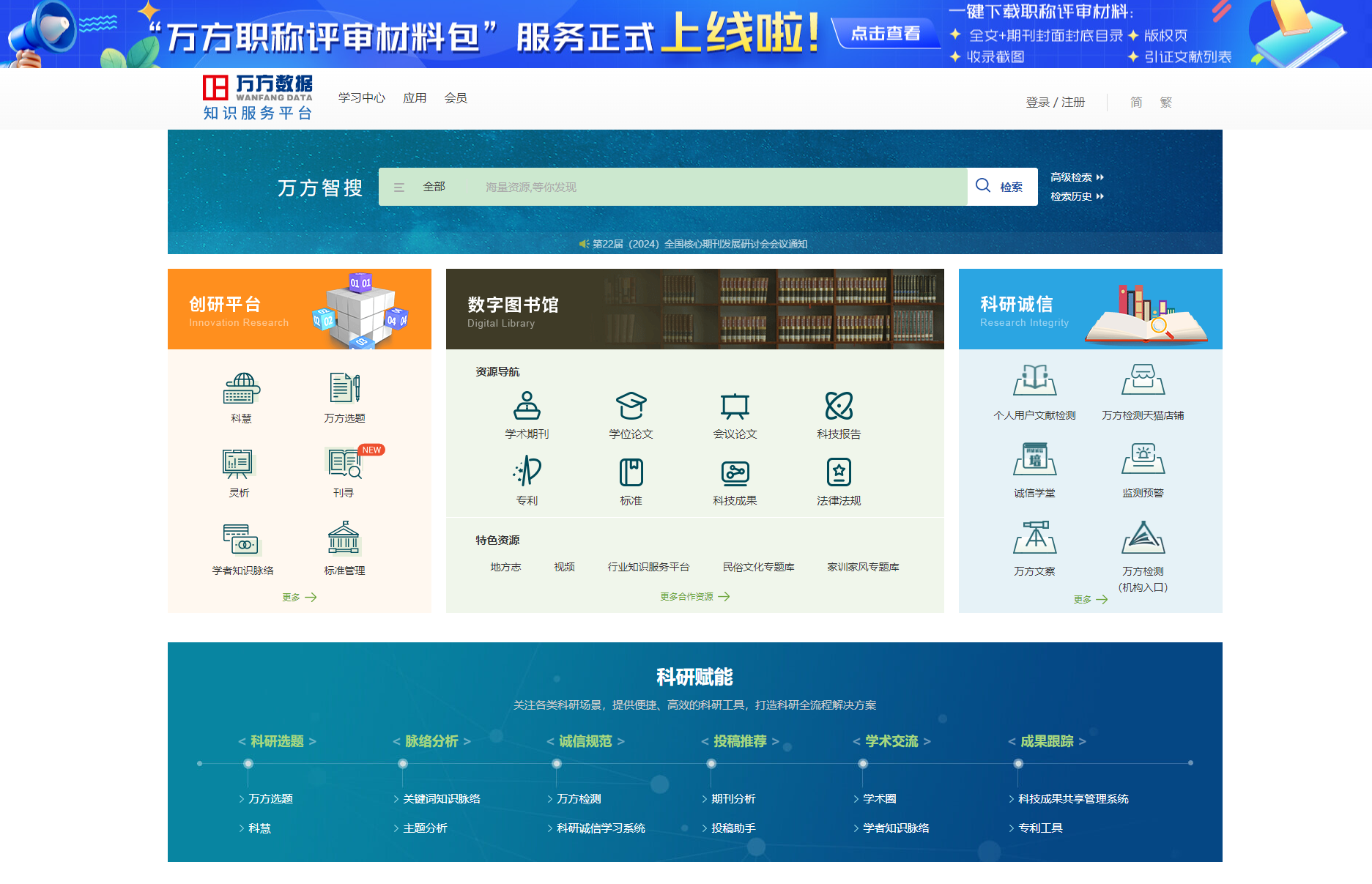
Task: Click timeline marker under 科研选题
Action: 248,763
